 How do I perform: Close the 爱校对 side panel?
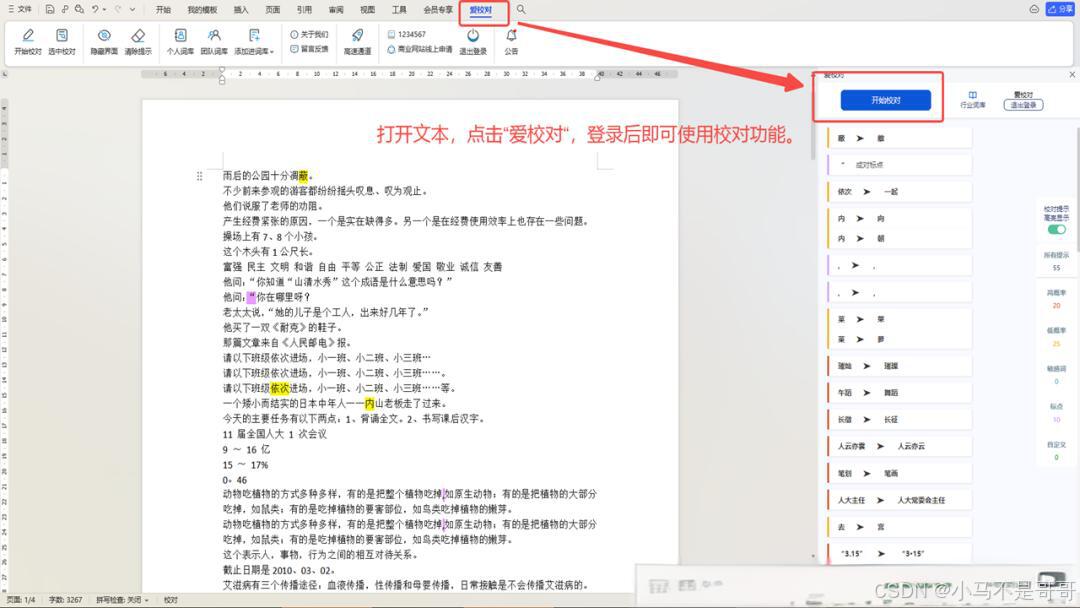click(x=1072, y=74)
